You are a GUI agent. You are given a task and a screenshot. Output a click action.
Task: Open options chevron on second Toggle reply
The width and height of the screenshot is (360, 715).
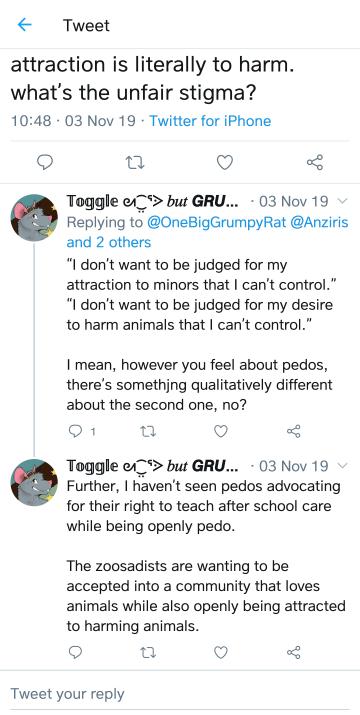tap(344, 466)
